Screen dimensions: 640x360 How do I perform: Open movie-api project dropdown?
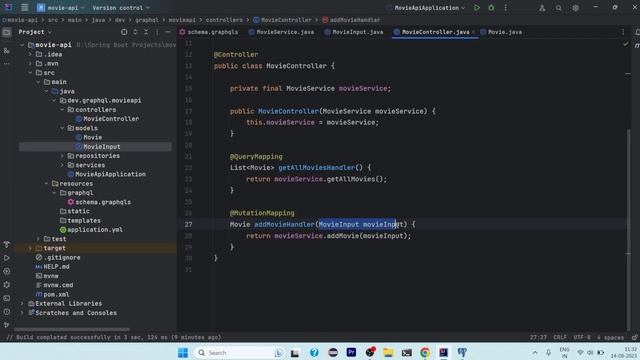61,8
